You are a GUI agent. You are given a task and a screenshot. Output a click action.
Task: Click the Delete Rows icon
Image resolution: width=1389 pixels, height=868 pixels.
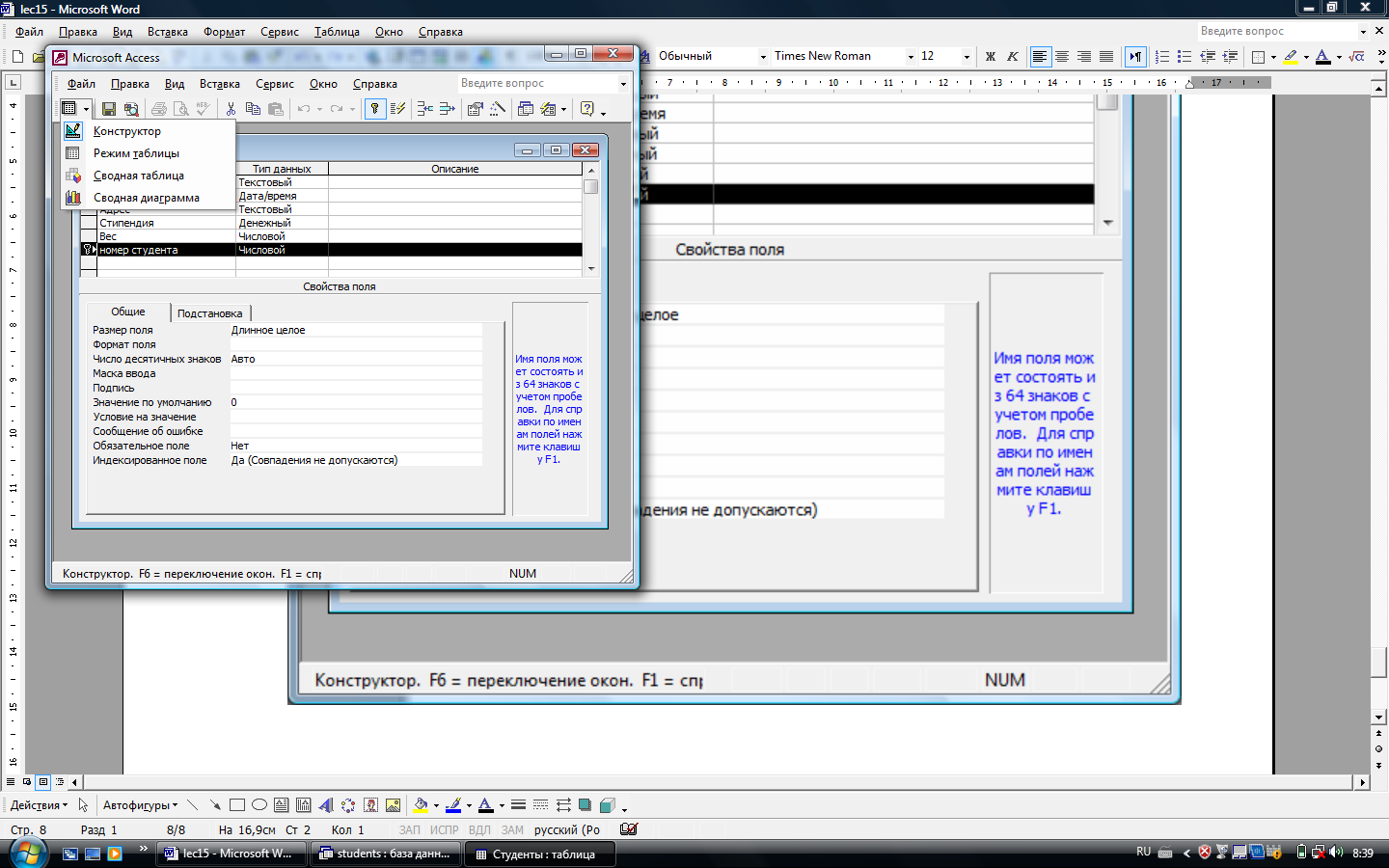tap(448, 109)
